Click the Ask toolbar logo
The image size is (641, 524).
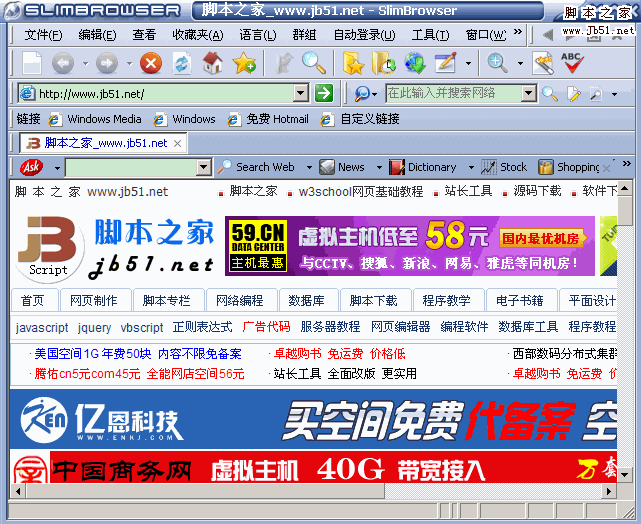click(31, 167)
